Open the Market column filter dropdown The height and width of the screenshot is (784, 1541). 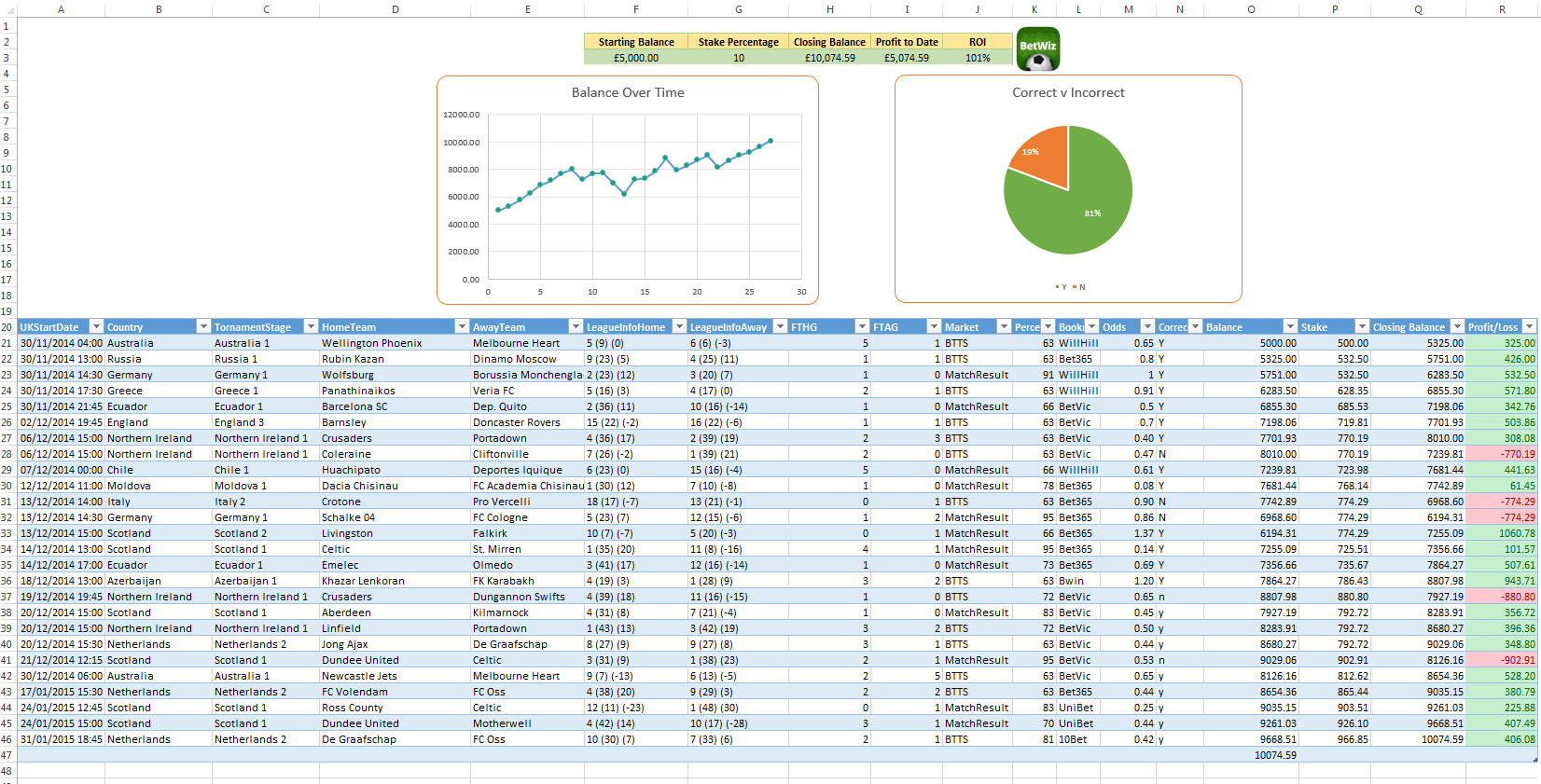1004,327
